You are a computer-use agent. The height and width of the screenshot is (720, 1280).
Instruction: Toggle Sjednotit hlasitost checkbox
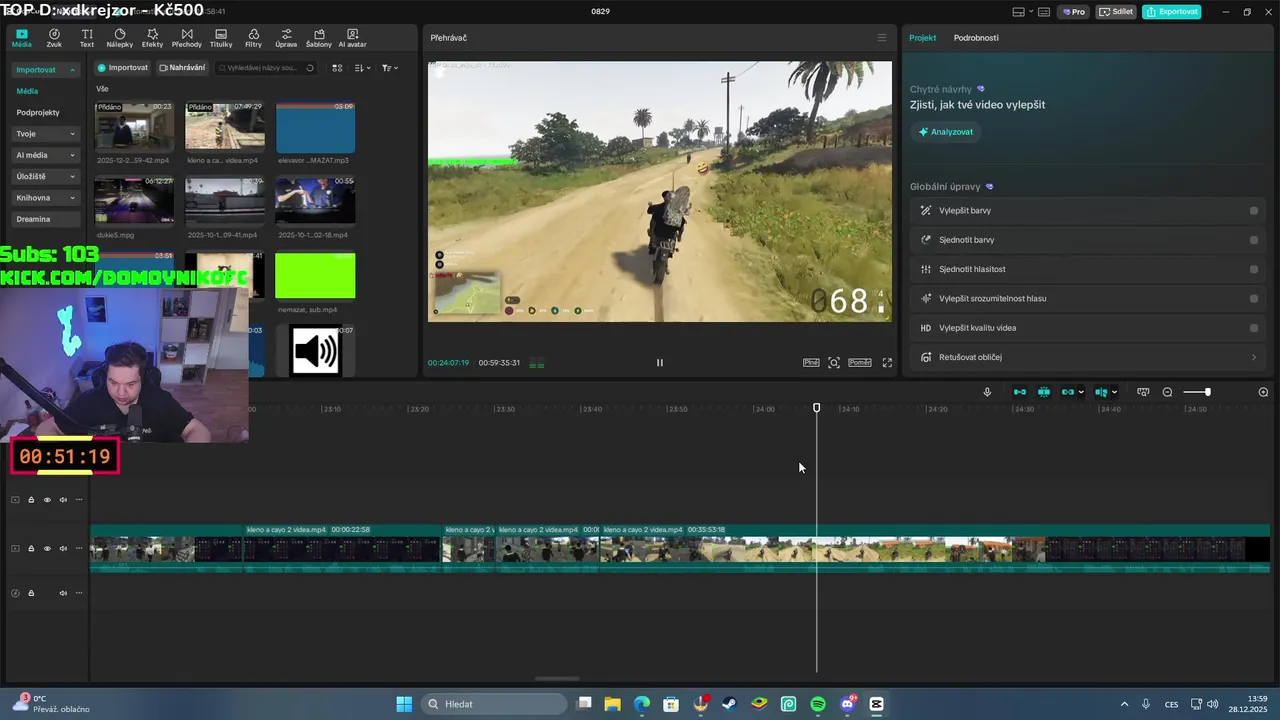[x=1254, y=269]
